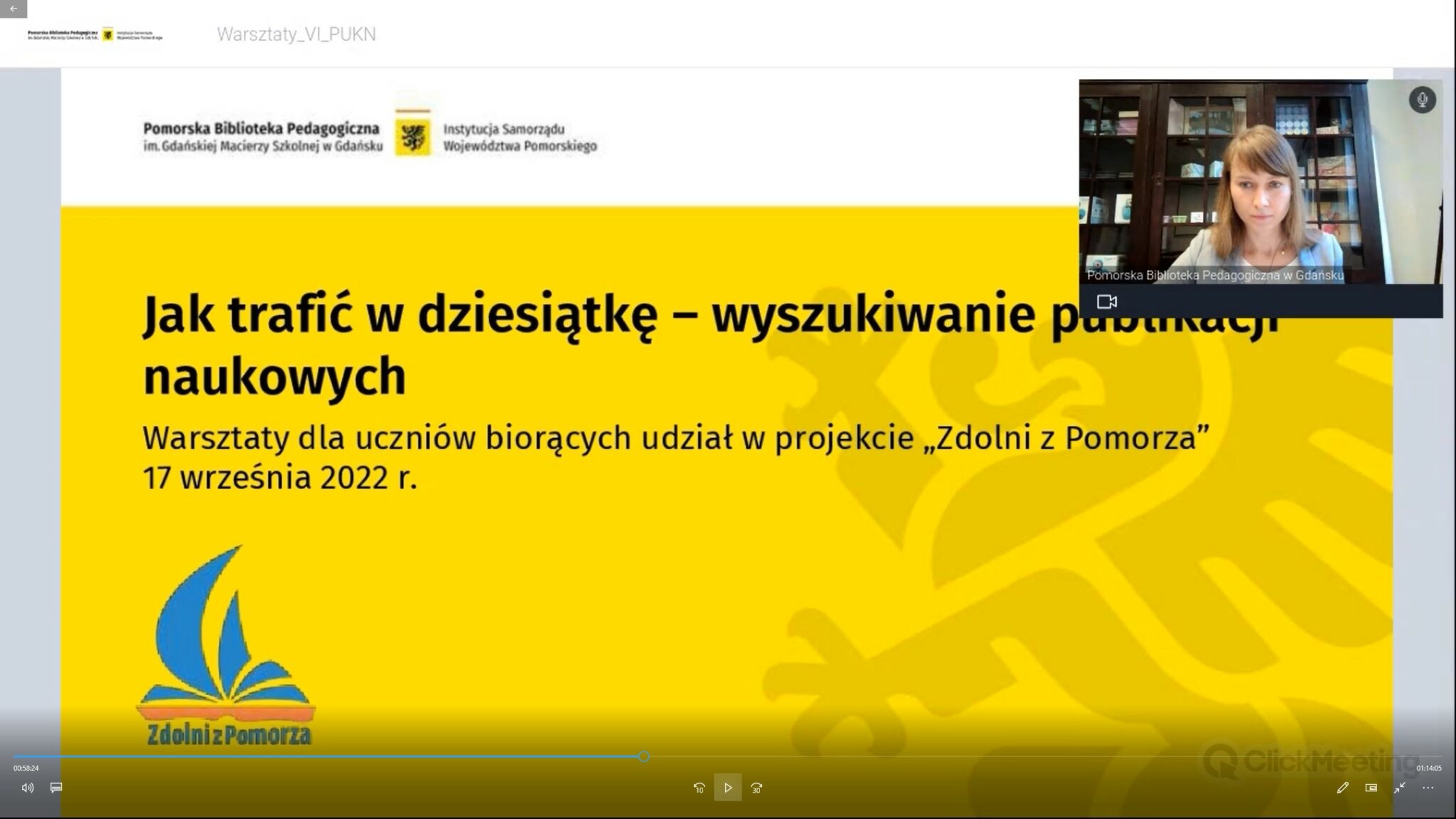Toggle the camera icon below webcam
Screen dimensions: 1456x819
click(x=1107, y=301)
